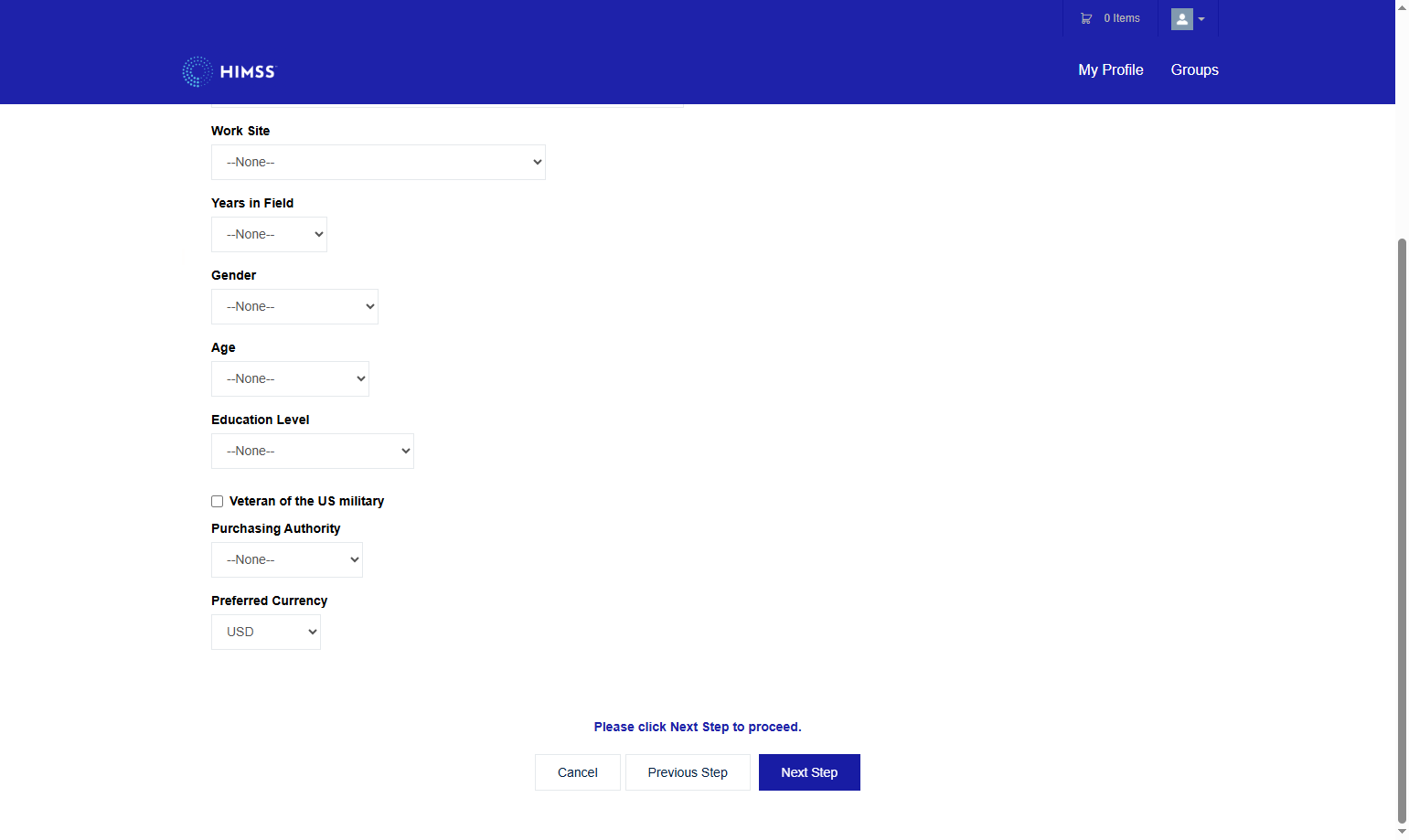
Task: Choose a value in Gender dropdown
Action: point(294,306)
